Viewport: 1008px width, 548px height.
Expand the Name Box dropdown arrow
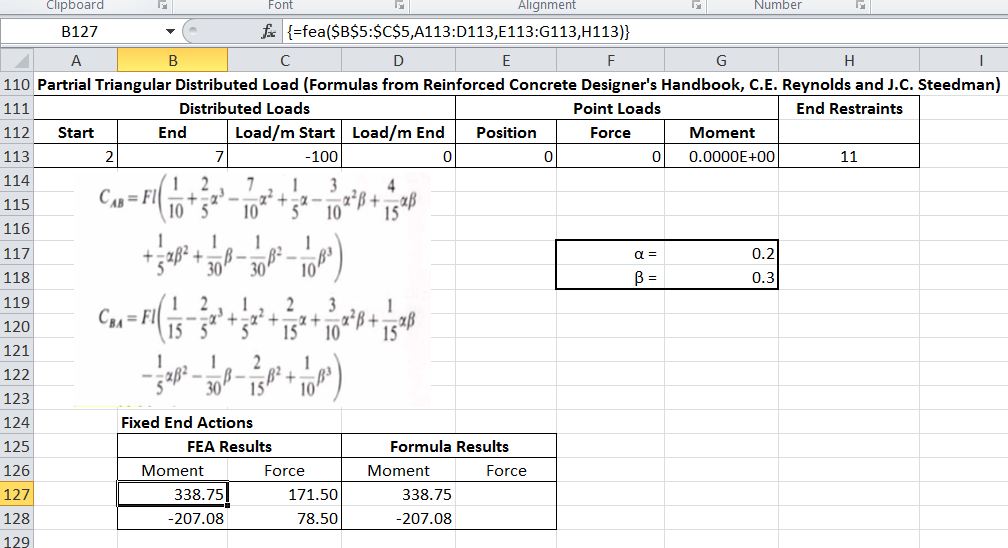(x=172, y=33)
